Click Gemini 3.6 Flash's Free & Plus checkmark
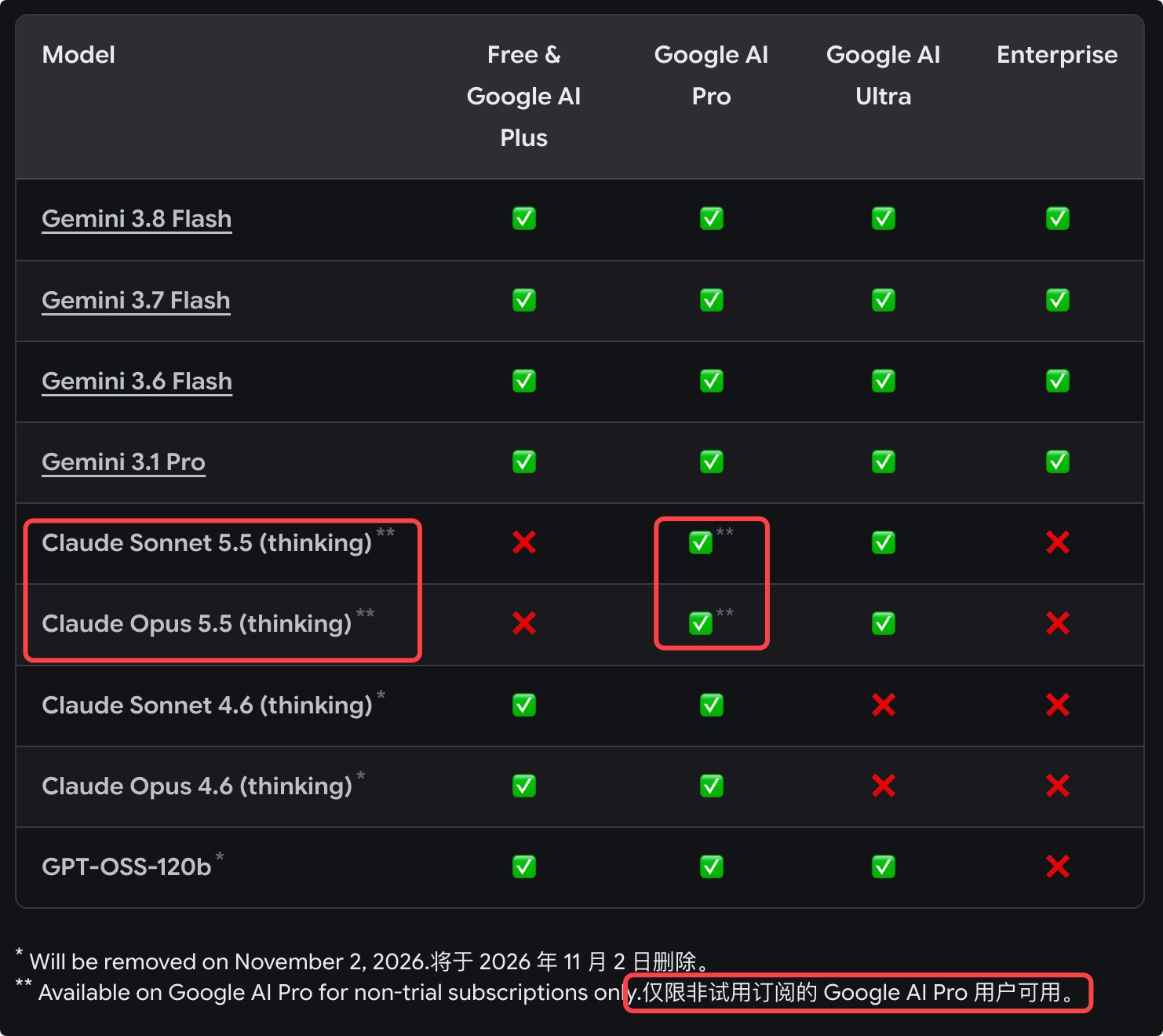The height and width of the screenshot is (1036, 1163). [x=524, y=381]
